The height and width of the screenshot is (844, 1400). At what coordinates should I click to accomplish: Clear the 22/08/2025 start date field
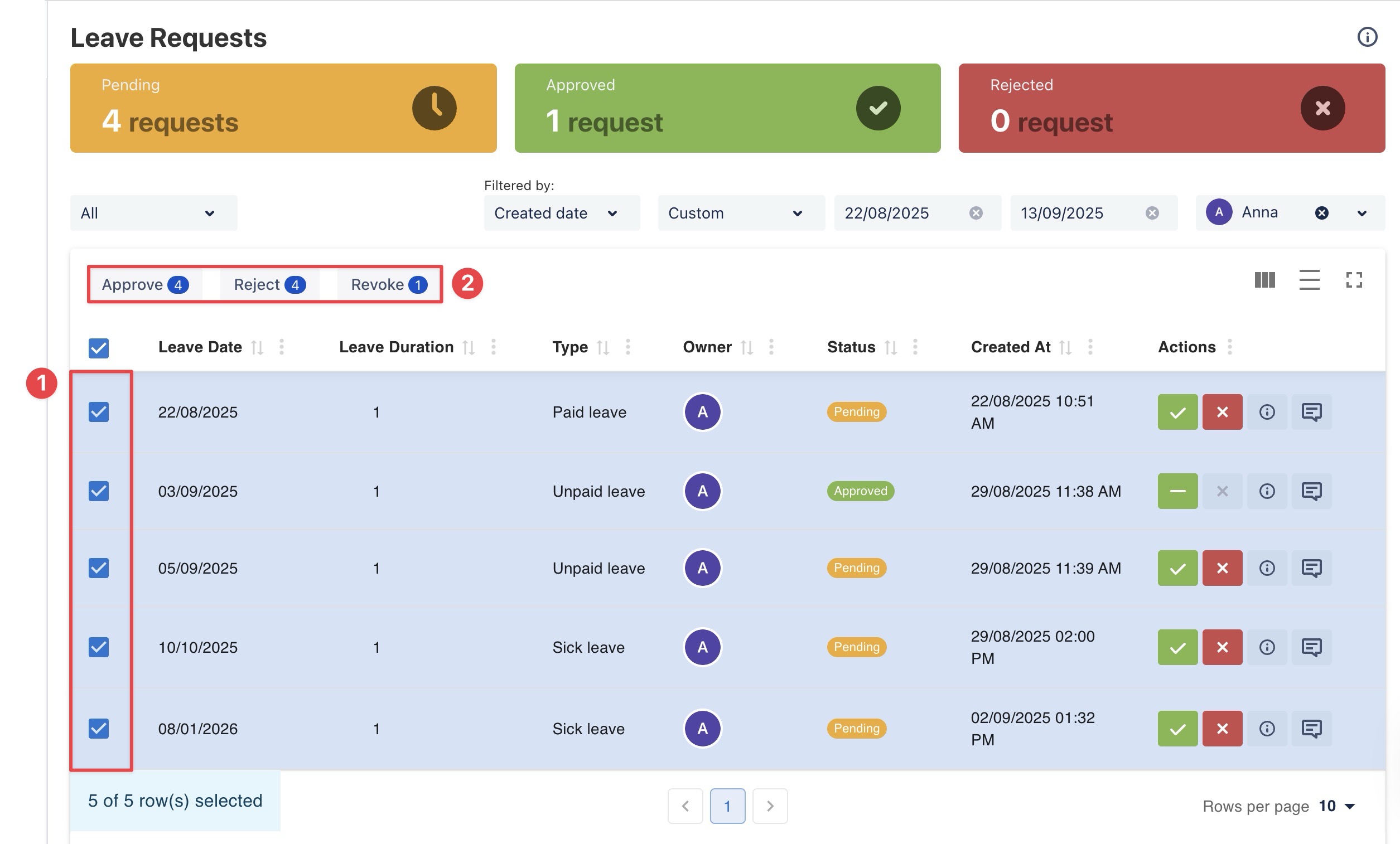pos(976,213)
